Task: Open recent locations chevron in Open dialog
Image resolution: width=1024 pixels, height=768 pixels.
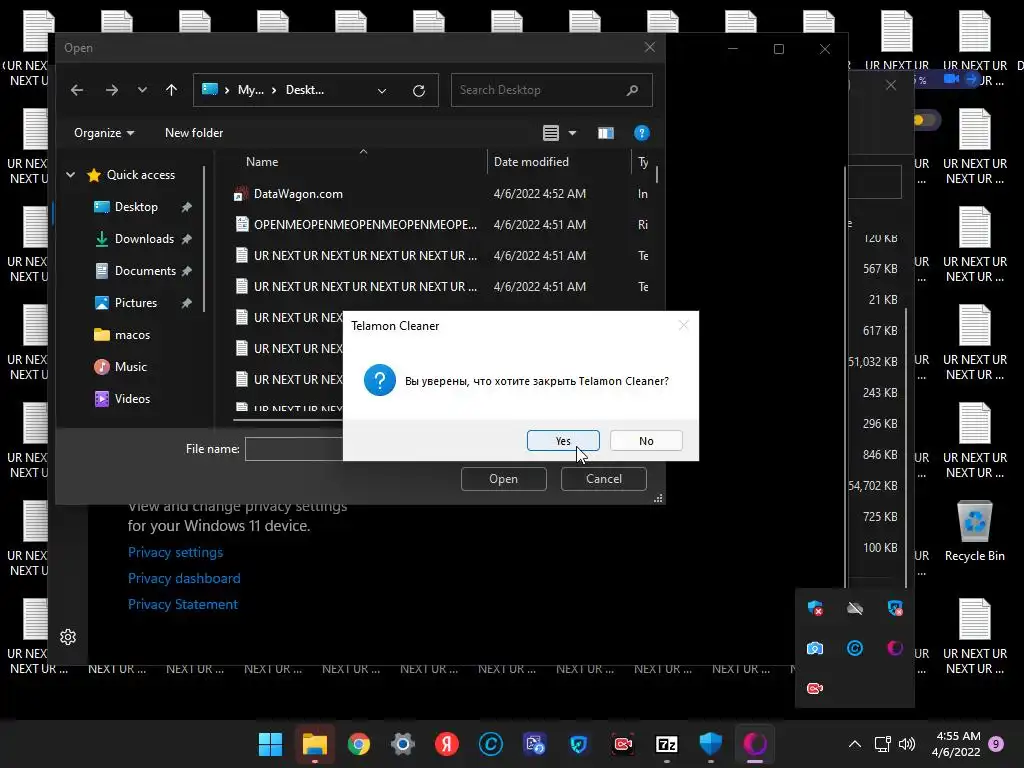Action: coord(142,90)
